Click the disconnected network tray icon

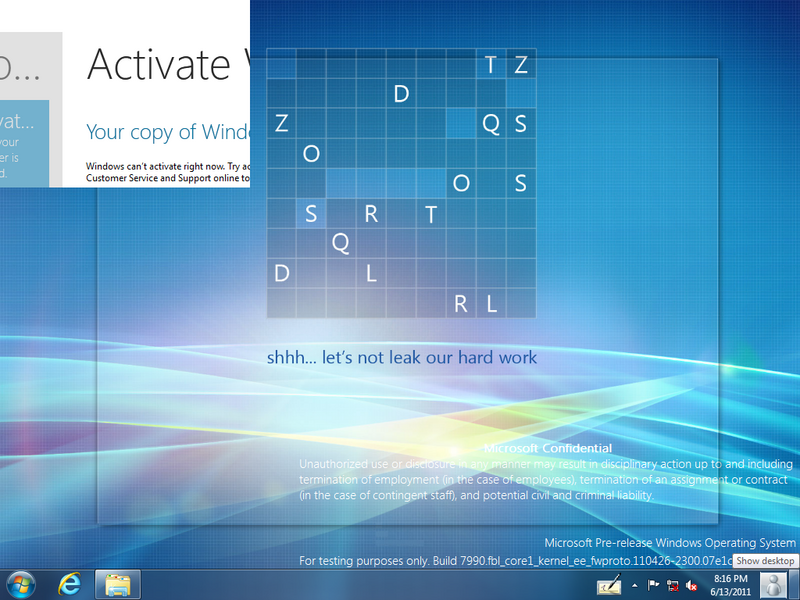(672, 585)
